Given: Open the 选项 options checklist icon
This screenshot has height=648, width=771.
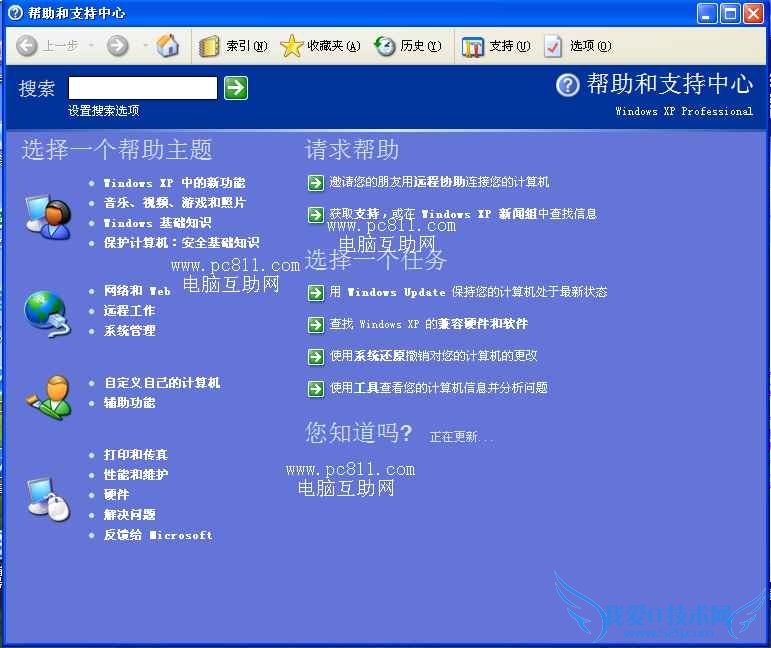Looking at the screenshot, I should (553, 46).
